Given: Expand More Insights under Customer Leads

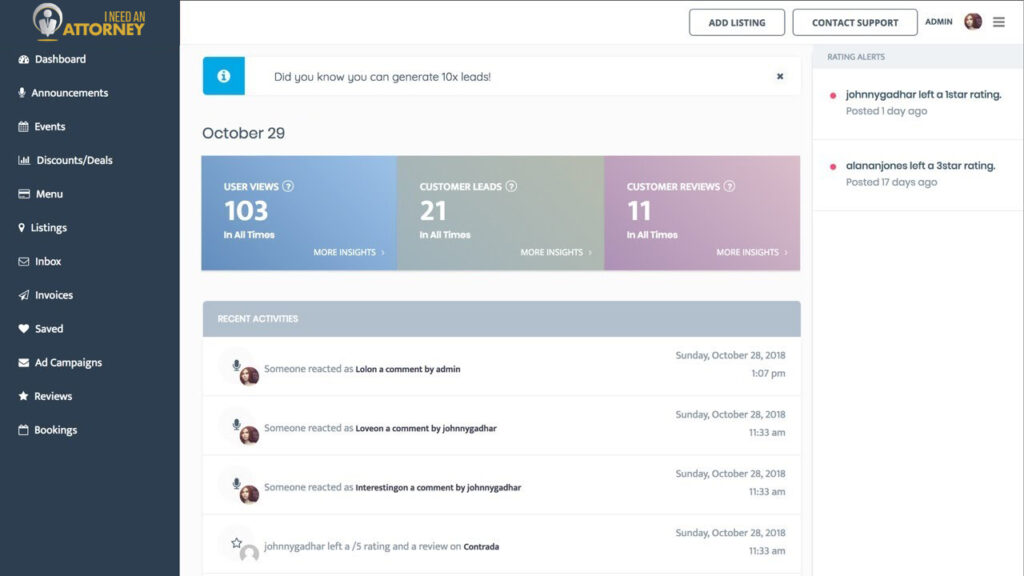Looking at the screenshot, I should (556, 253).
